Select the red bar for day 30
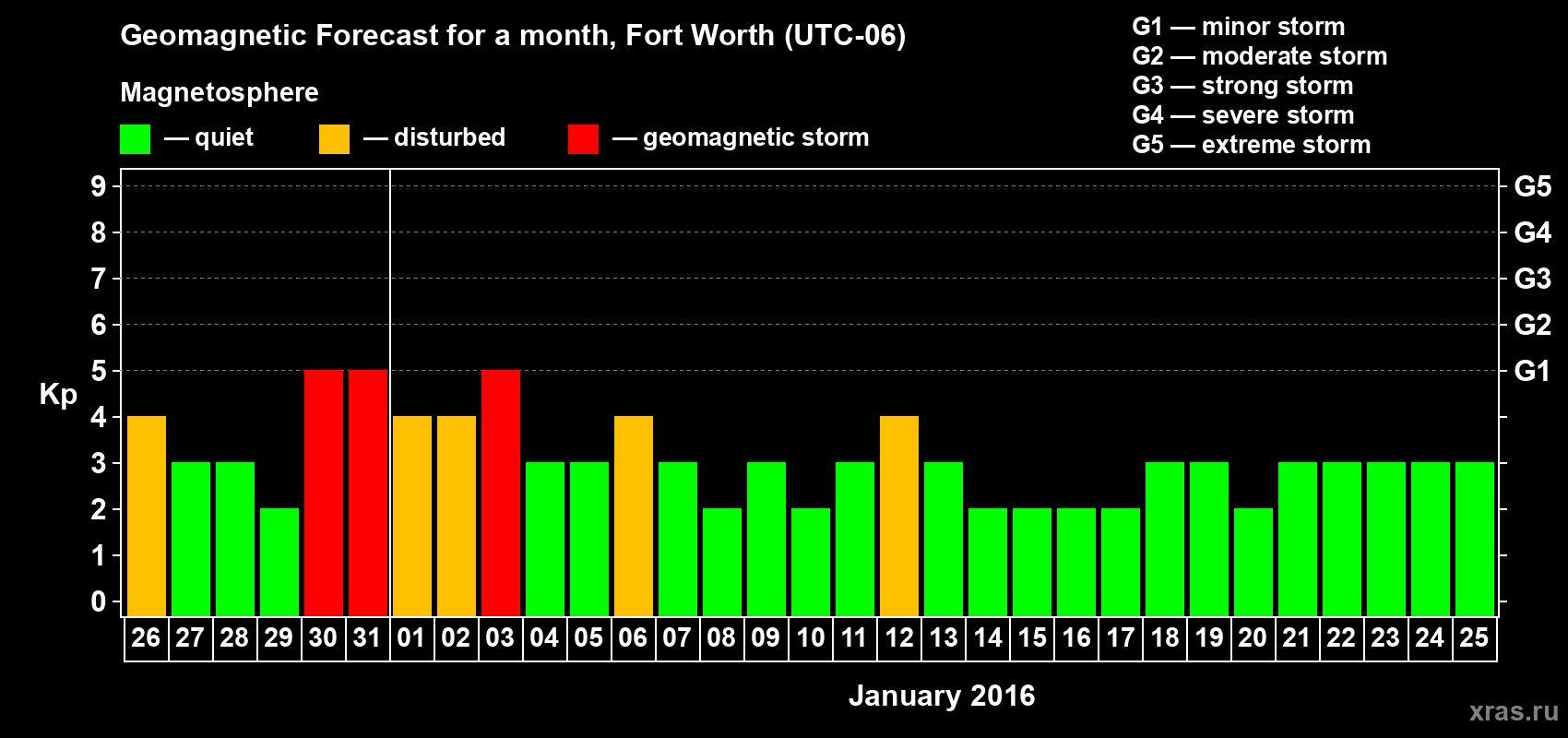Image resolution: width=1568 pixels, height=738 pixels. tap(324, 494)
